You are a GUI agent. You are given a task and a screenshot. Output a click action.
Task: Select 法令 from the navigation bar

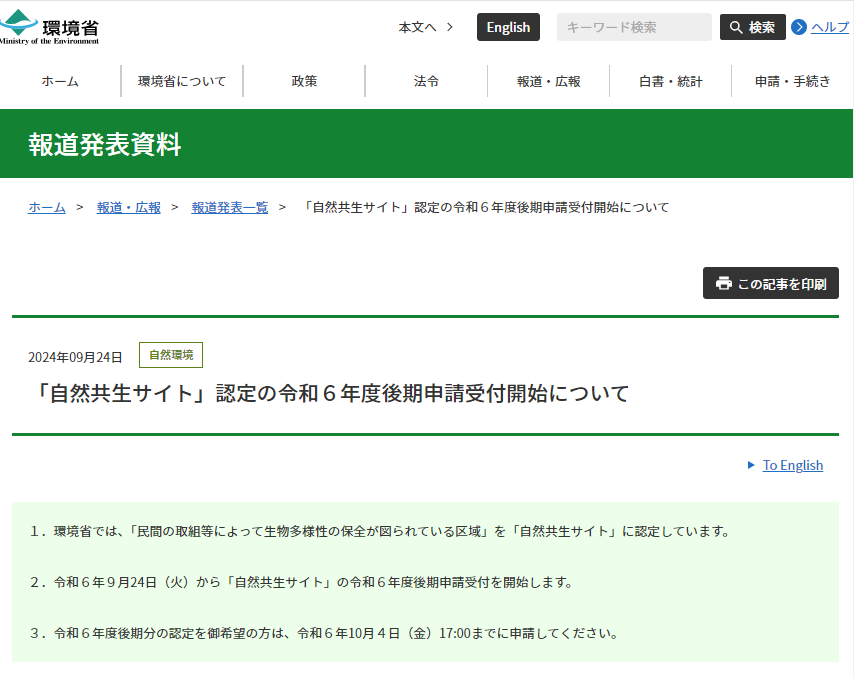pos(425,81)
